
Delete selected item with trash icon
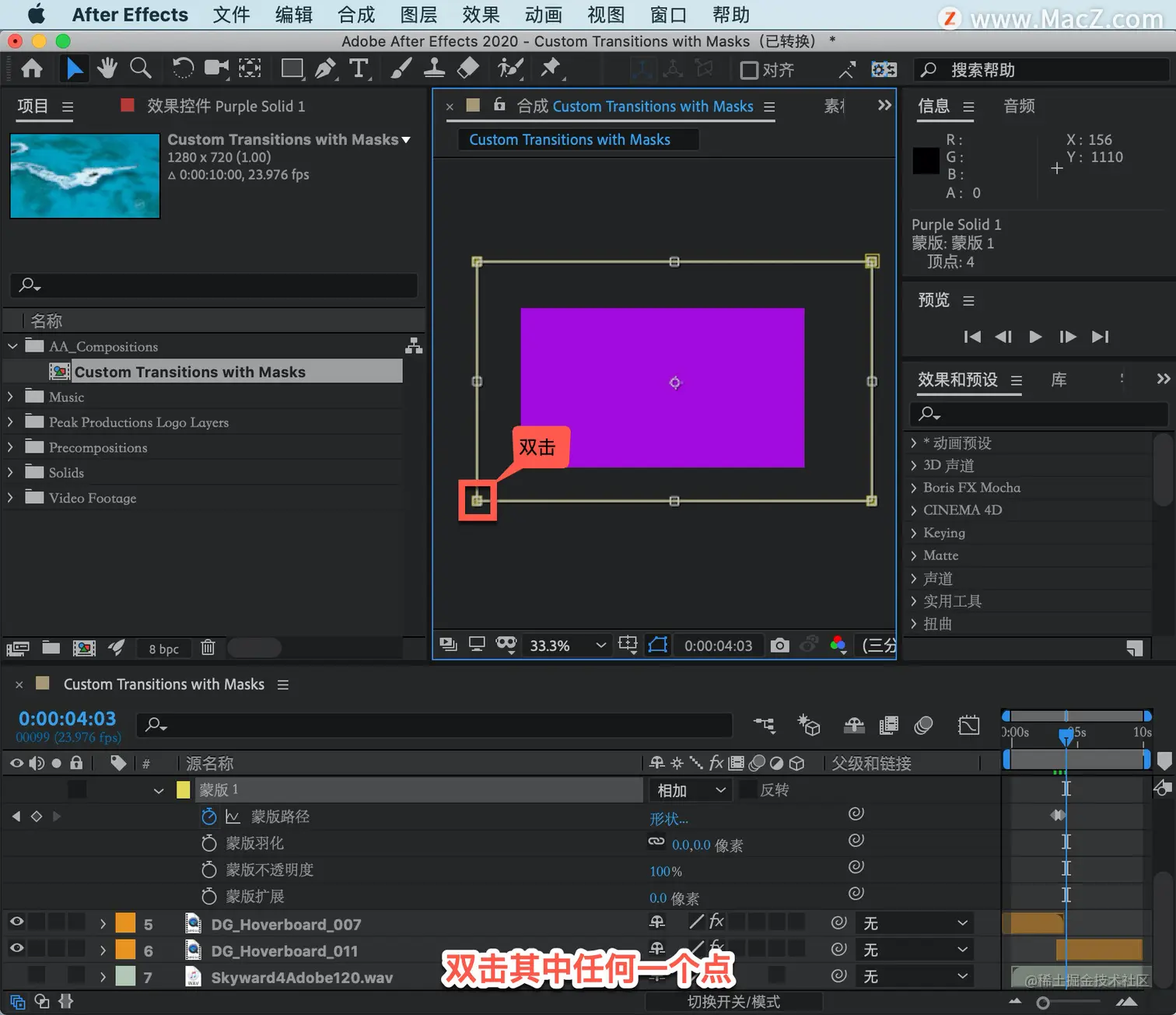pyautogui.click(x=208, y=647)
